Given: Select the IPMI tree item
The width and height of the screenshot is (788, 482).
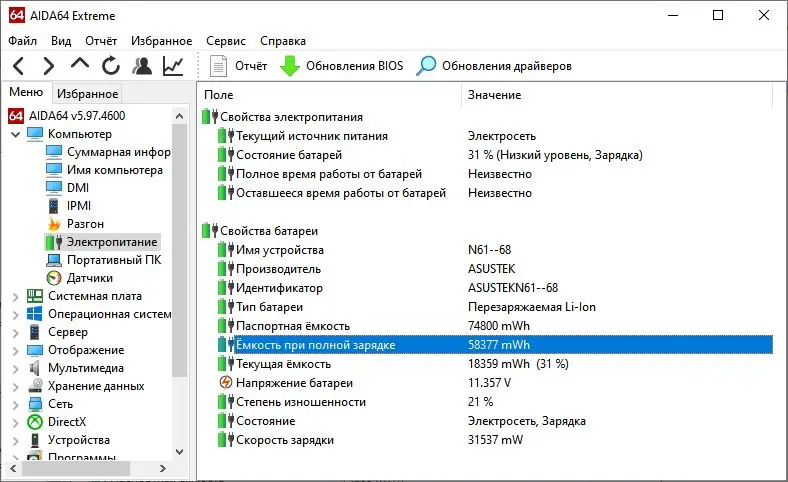Looking at the screenshot, I should click(79, 206).
